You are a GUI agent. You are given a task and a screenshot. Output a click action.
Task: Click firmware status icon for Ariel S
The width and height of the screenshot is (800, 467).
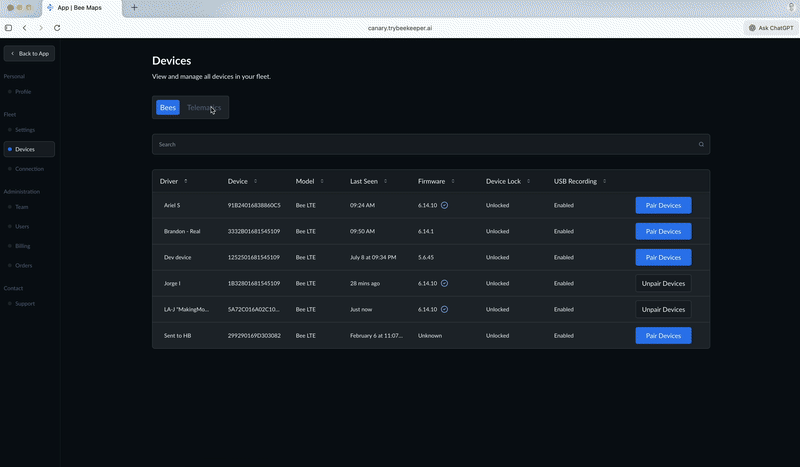click(x=445, y=205)
